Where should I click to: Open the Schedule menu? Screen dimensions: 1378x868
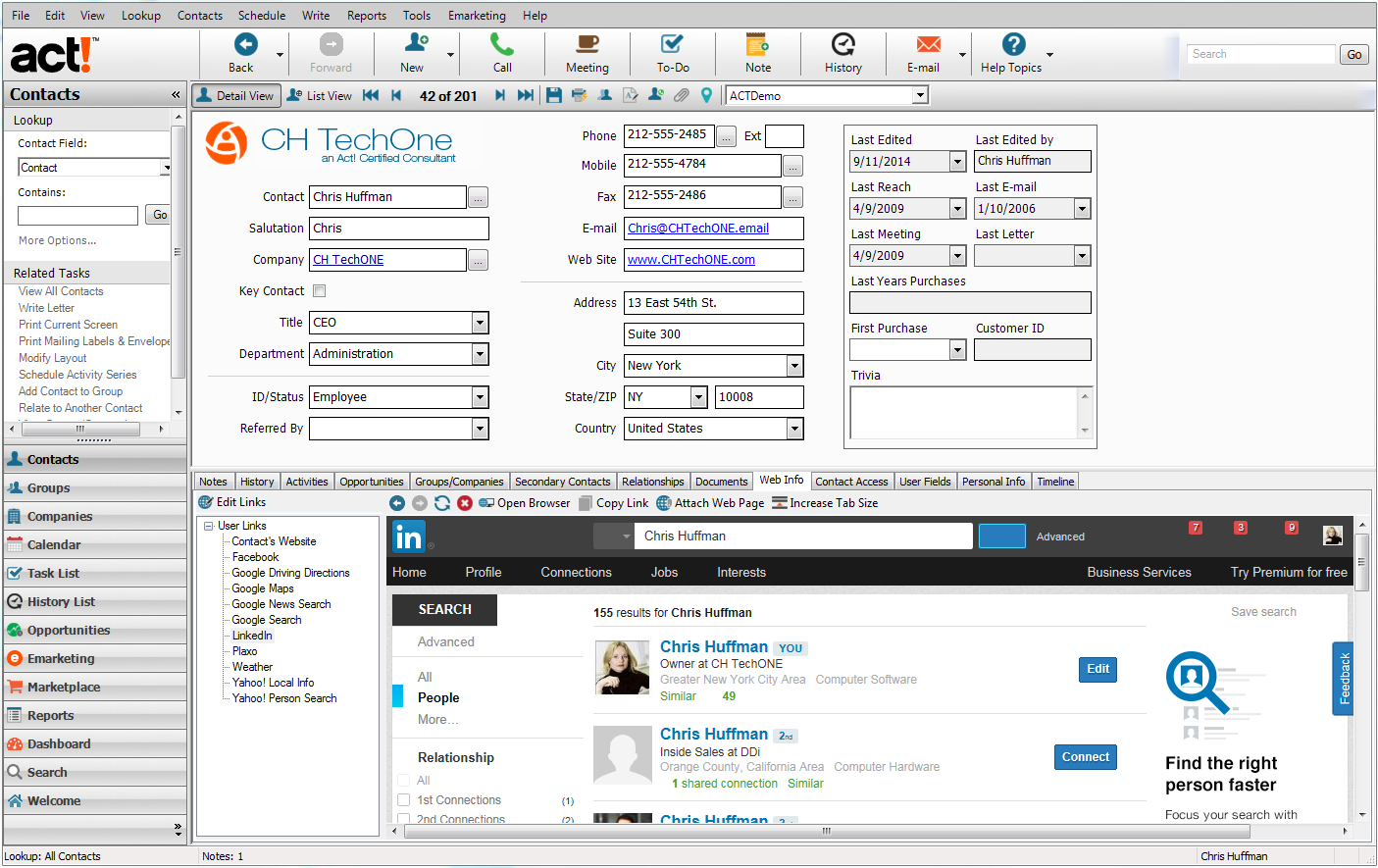pos(262,16)
